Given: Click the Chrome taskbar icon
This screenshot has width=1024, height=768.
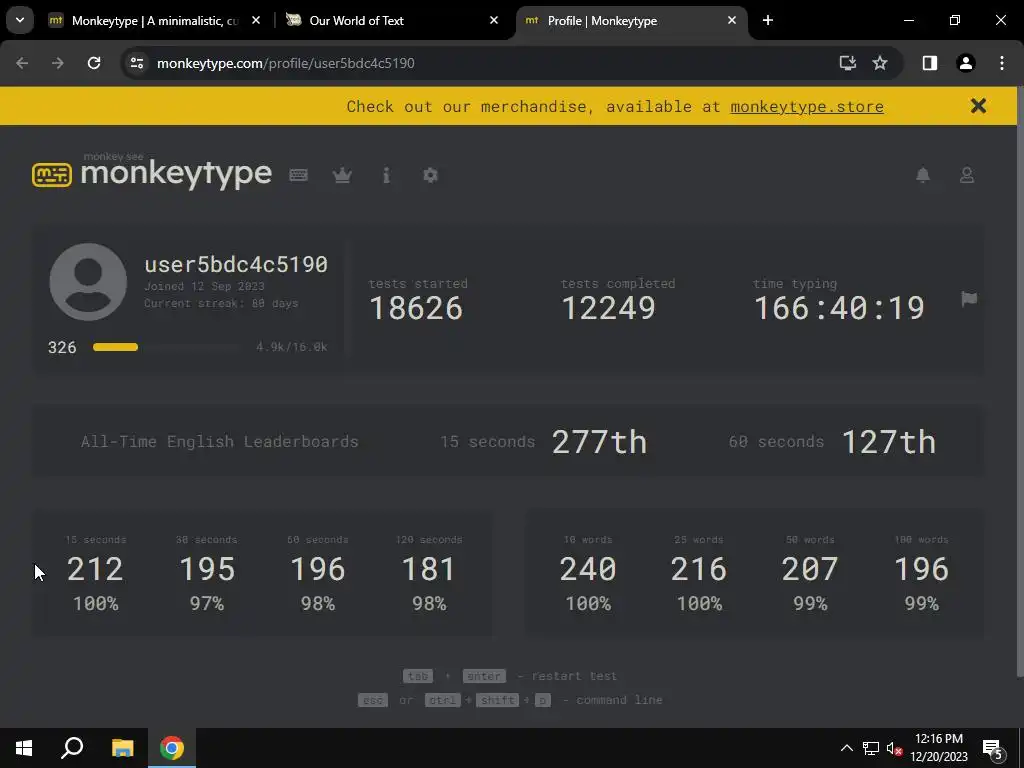Looking at the screenshot, I should tap(172, 748).
